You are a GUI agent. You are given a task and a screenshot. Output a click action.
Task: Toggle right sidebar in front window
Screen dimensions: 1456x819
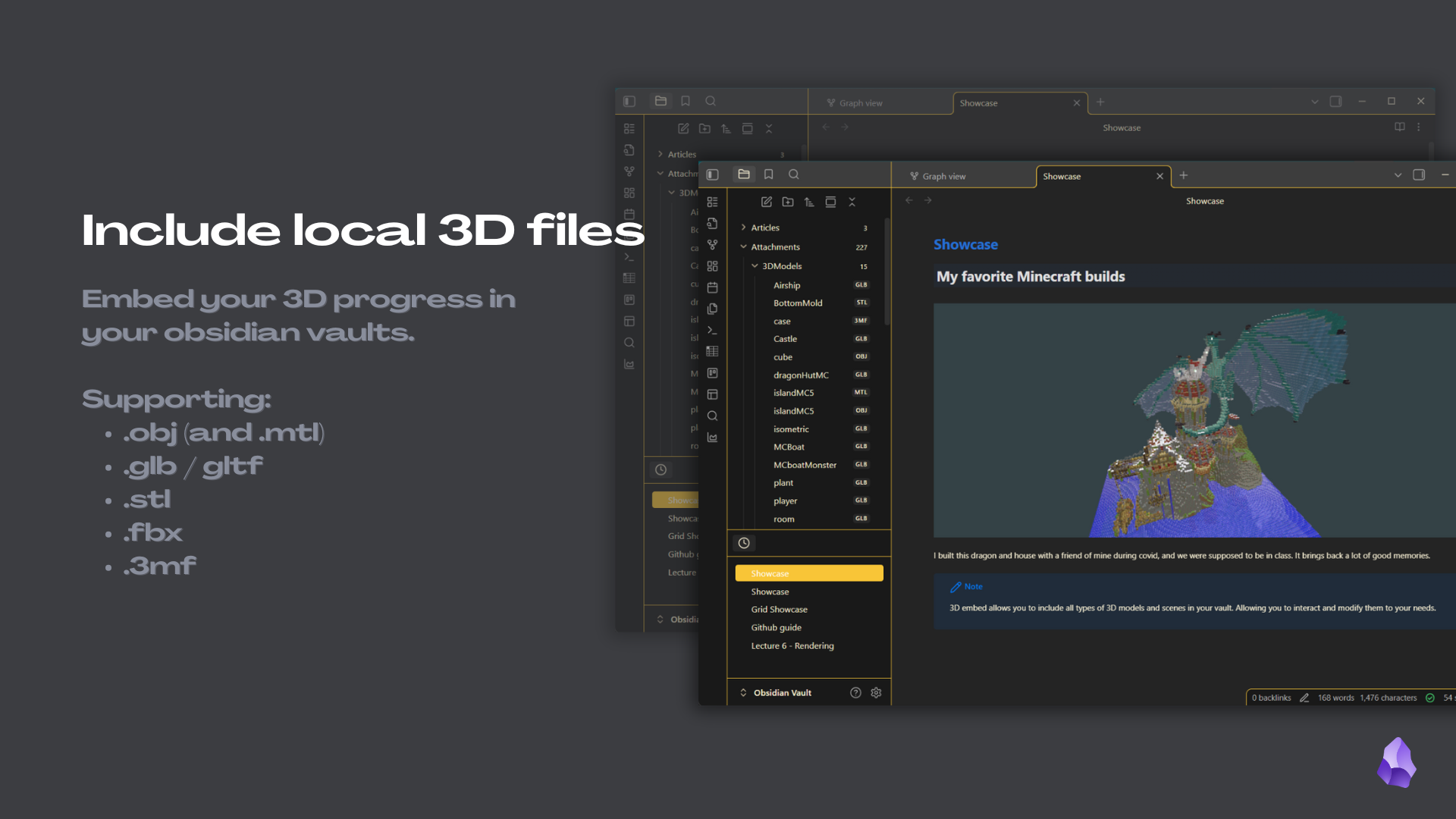(x=1419, y=174)
